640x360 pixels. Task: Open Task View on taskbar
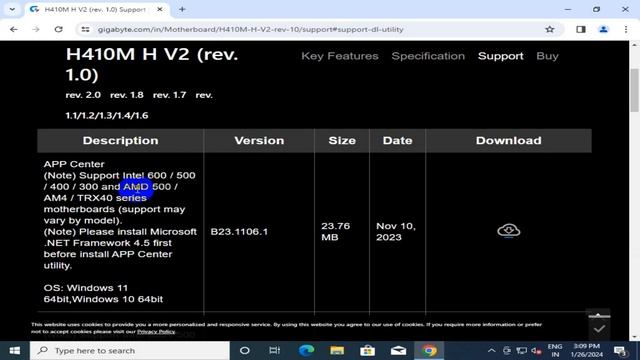(x=275, y=351)
